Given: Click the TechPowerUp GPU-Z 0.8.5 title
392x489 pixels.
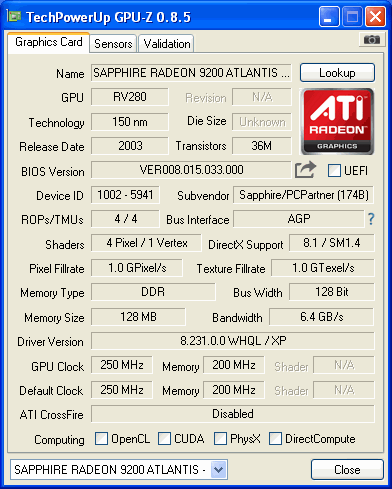Looking at the screenshot, I should [109, 17].
